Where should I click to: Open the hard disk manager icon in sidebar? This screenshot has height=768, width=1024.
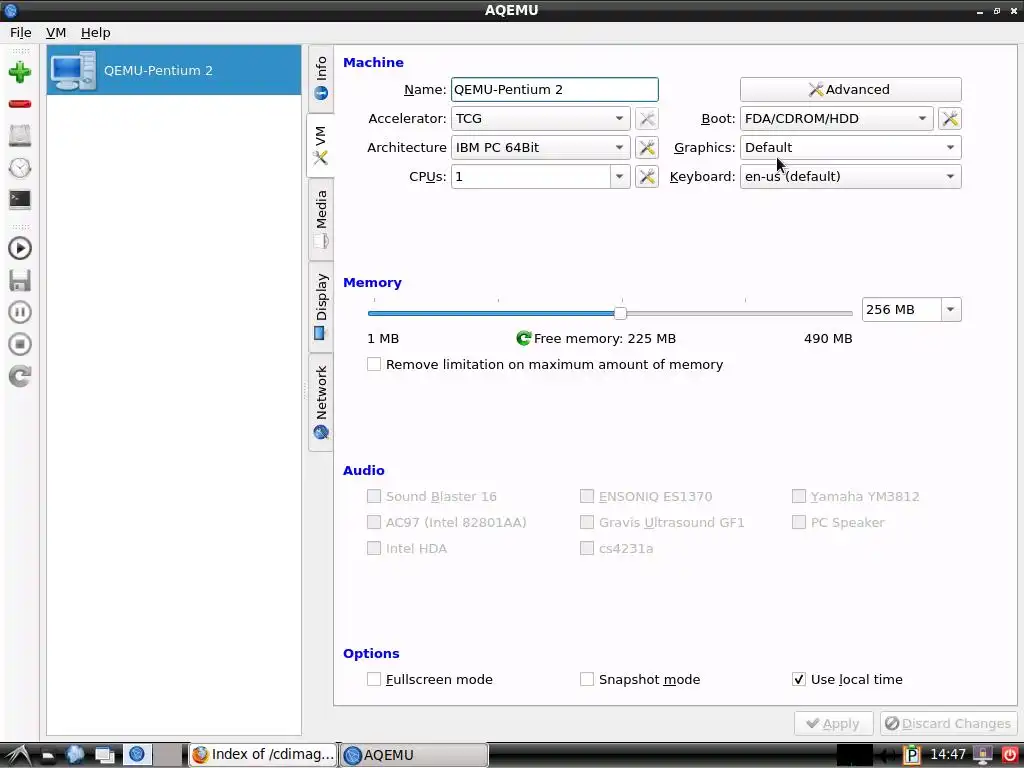click(20, 136)
